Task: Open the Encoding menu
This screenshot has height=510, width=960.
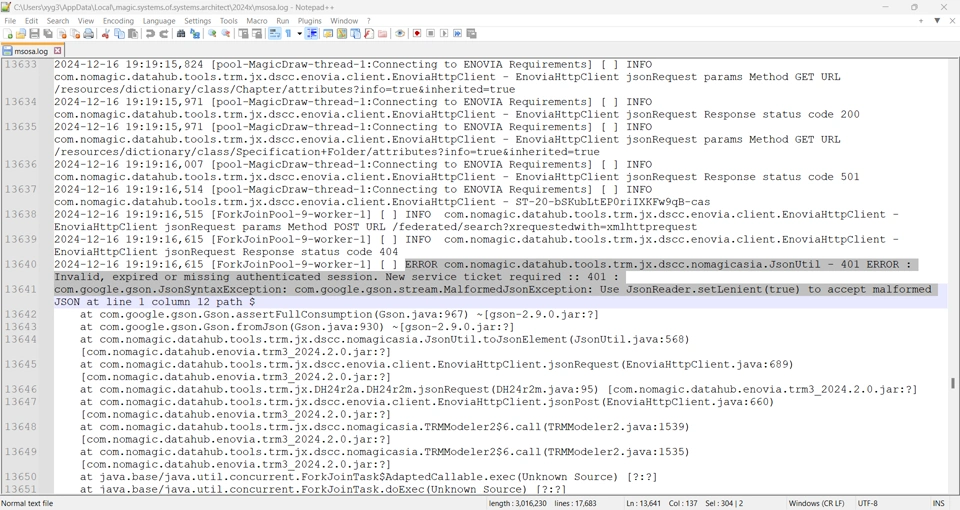Action: point(118,21)
